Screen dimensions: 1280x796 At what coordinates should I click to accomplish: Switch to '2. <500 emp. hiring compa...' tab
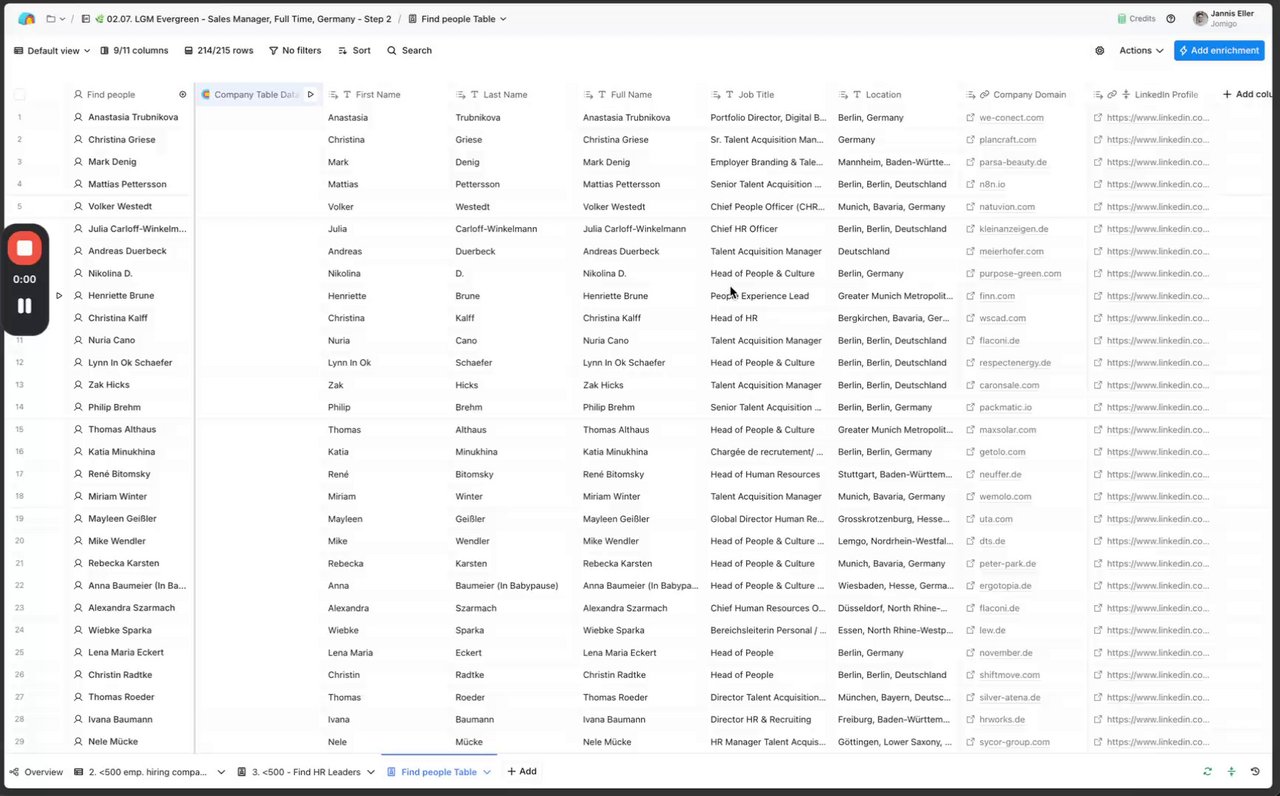coord(142,772)
